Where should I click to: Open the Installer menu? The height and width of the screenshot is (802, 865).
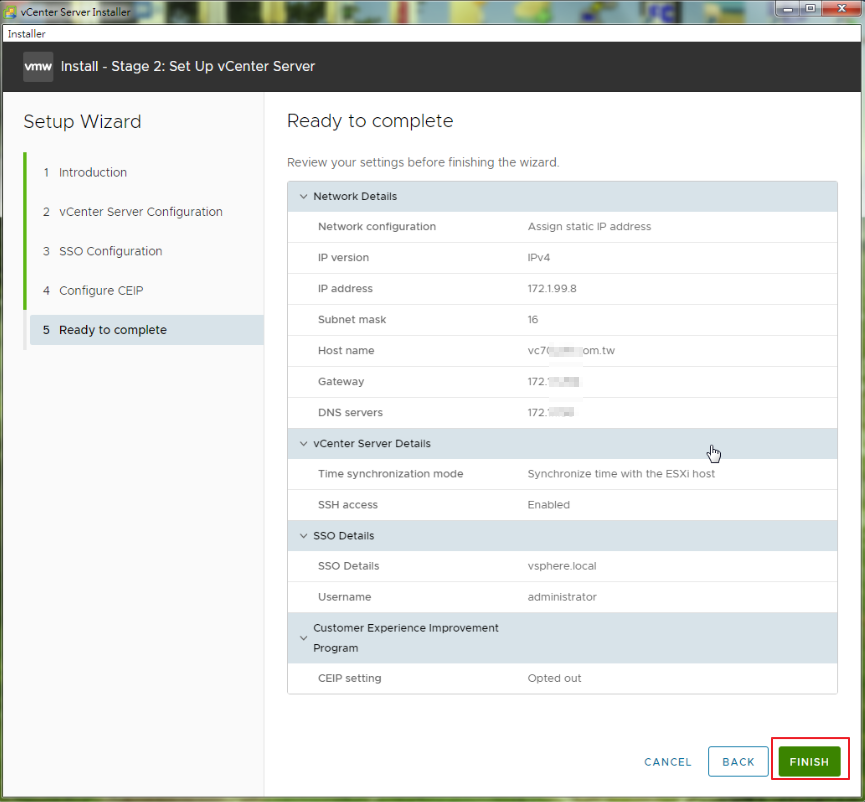(26, 34)
